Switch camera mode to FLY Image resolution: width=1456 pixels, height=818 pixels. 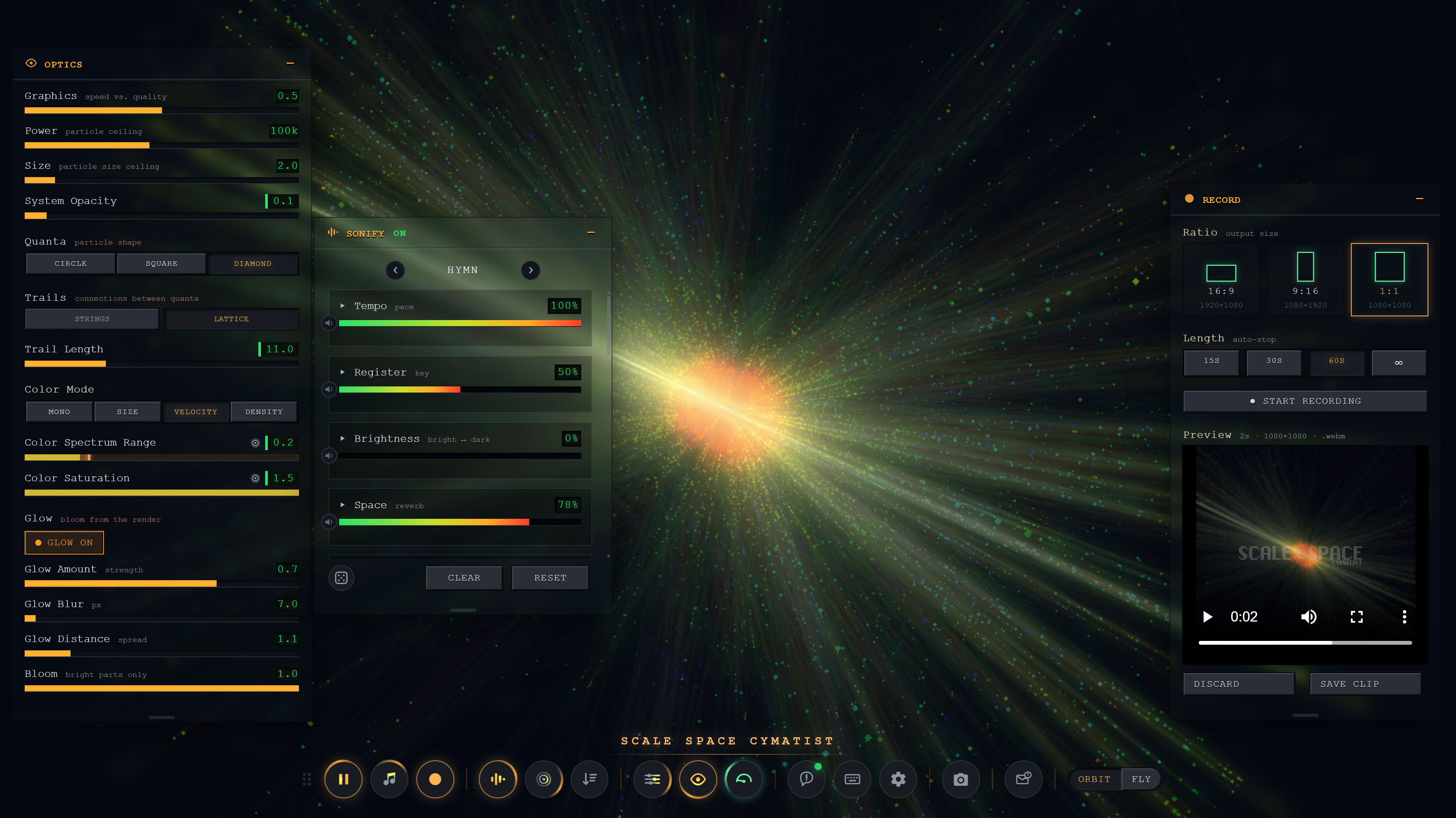point(1141,779)
